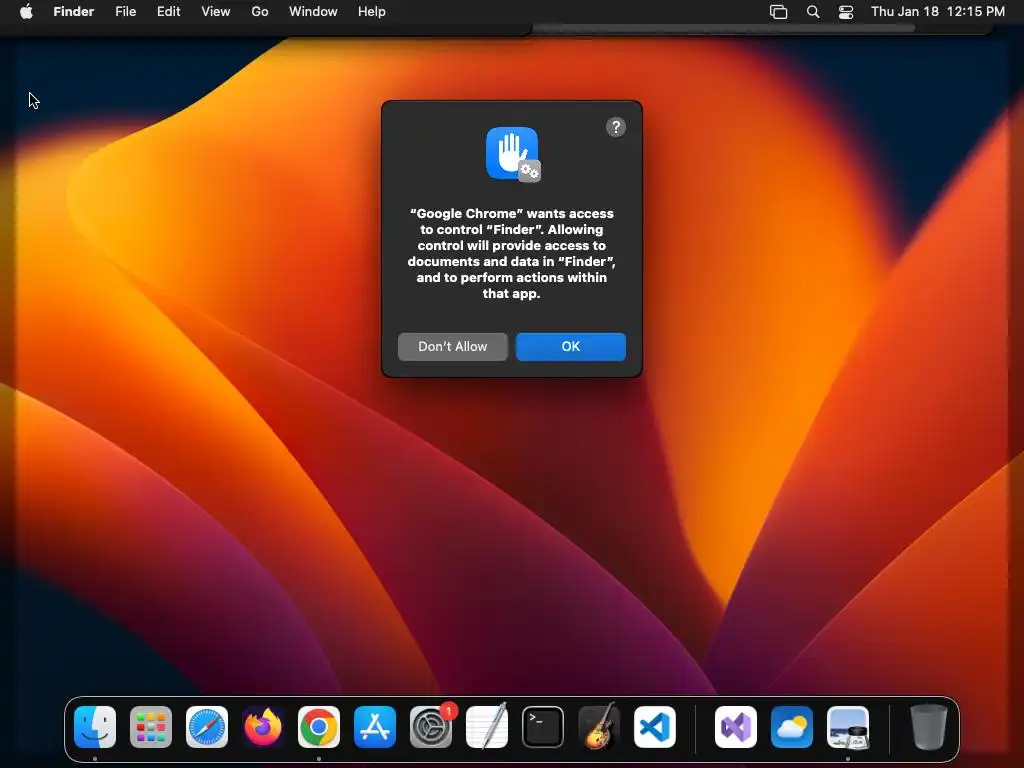Open the App Store dock icon

click(x=375, y=726)
